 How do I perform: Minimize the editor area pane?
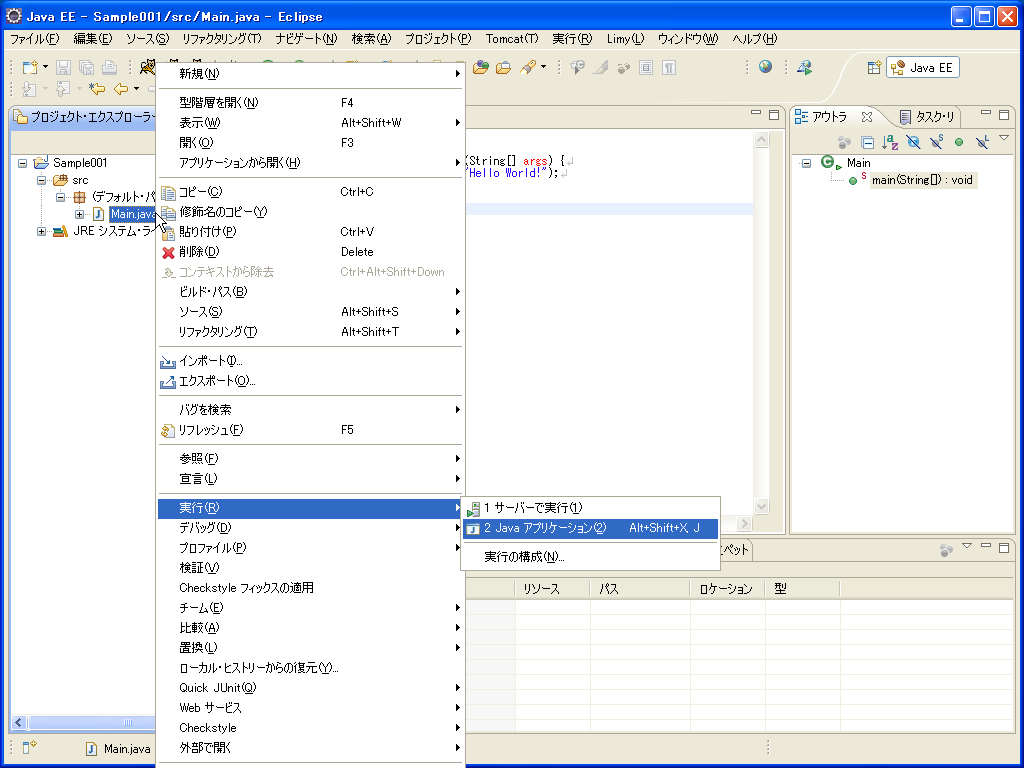click(x=756, y=114)
